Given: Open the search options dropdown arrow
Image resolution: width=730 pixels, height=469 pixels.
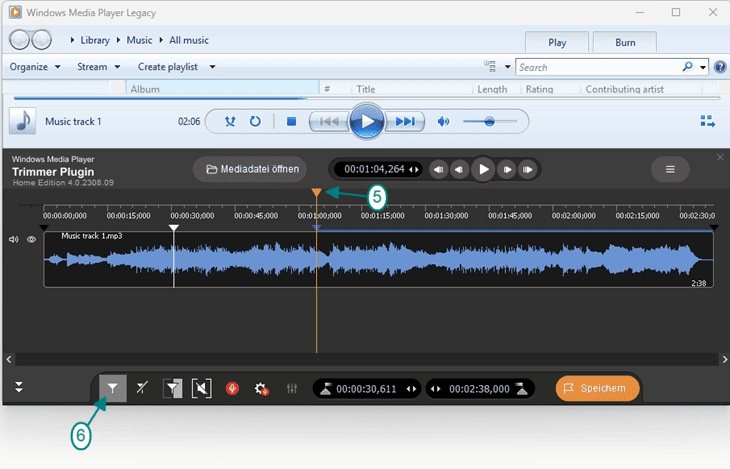Looking at the screenshot, I should pyautogui.click(x=703, y=68).
